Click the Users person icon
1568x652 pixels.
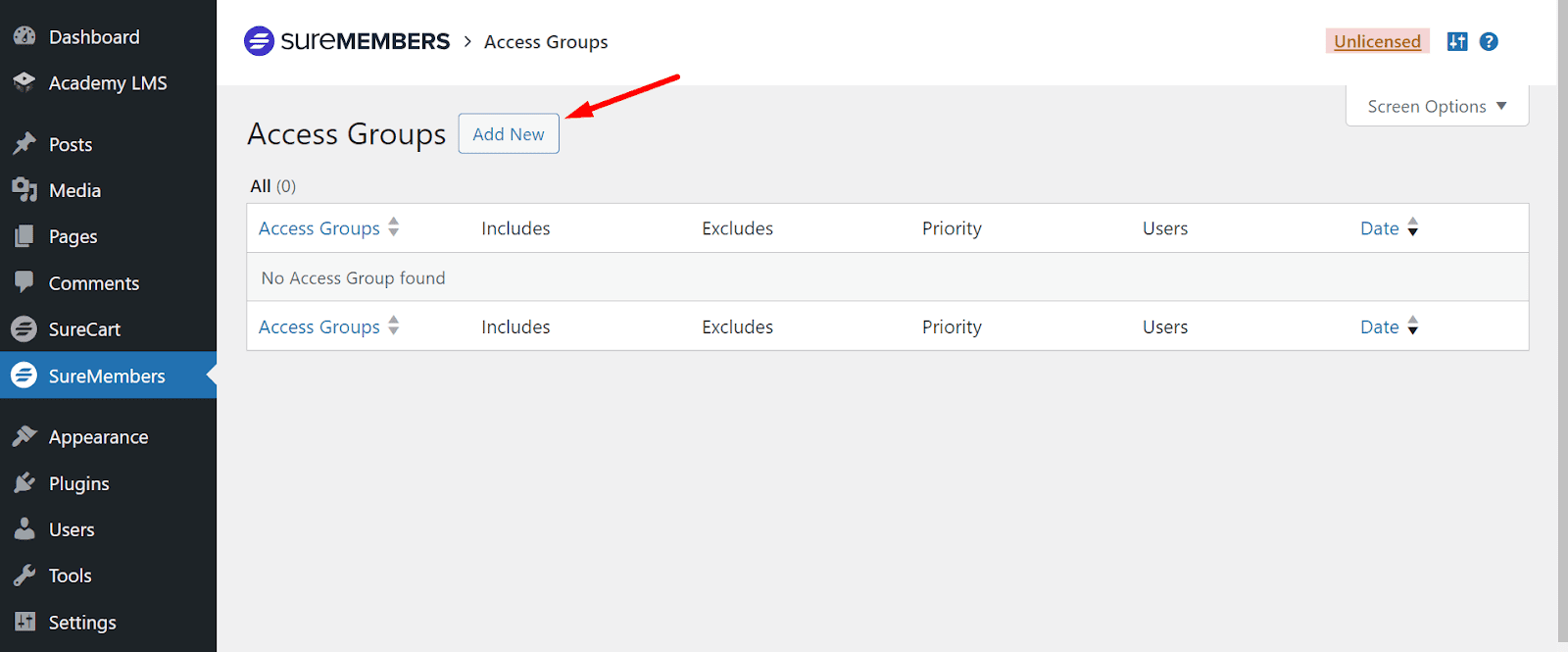pos(24,529)
